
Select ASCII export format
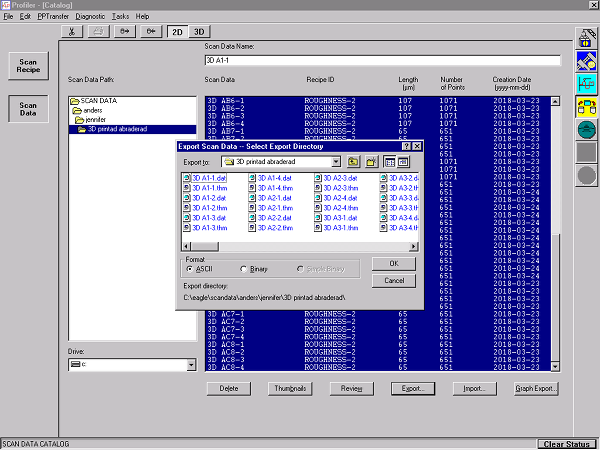[x=190, y=269]
